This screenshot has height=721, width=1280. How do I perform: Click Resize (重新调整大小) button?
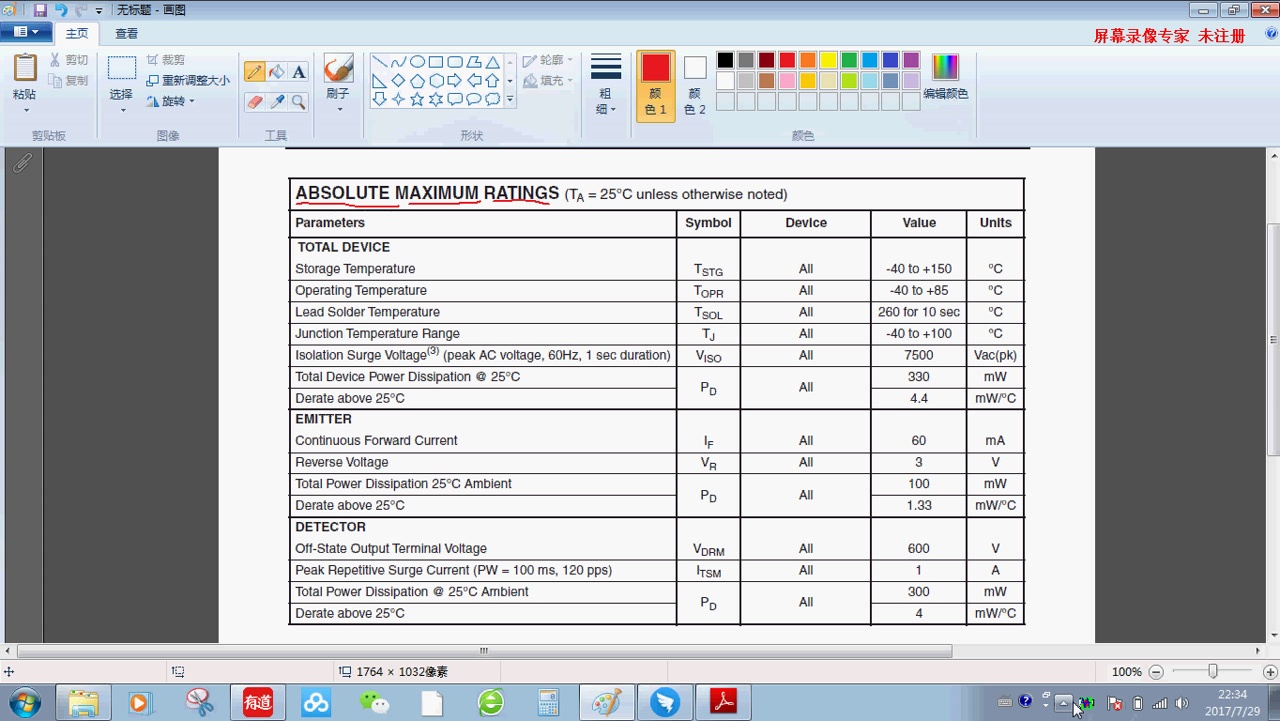click(x=188, y=80)
